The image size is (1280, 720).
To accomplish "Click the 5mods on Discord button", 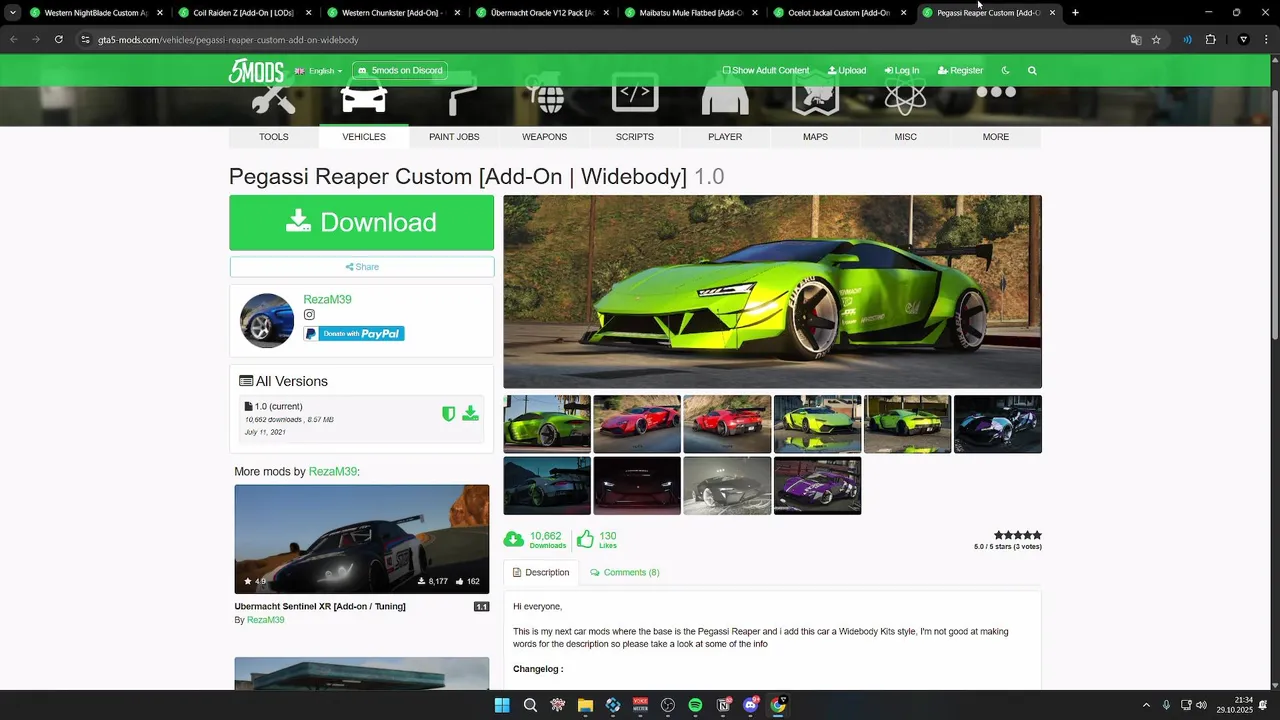I will pos(400,70).
